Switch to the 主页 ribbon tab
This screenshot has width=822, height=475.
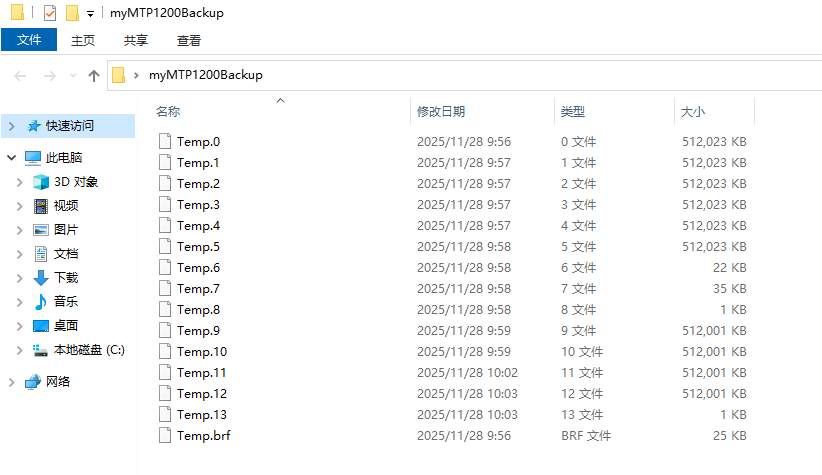coord(83,41)
